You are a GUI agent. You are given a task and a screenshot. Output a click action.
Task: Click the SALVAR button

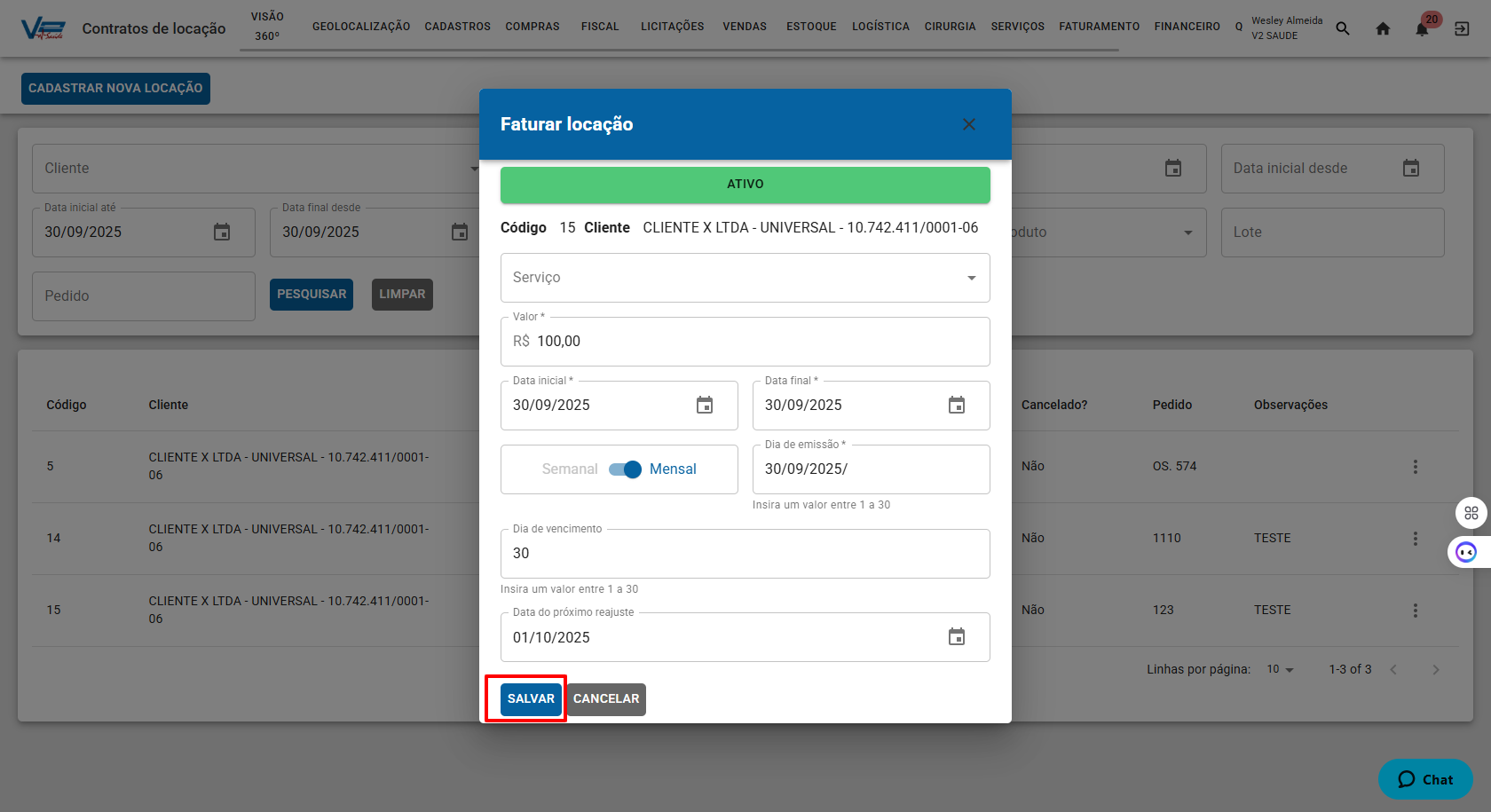coord(531,699)
